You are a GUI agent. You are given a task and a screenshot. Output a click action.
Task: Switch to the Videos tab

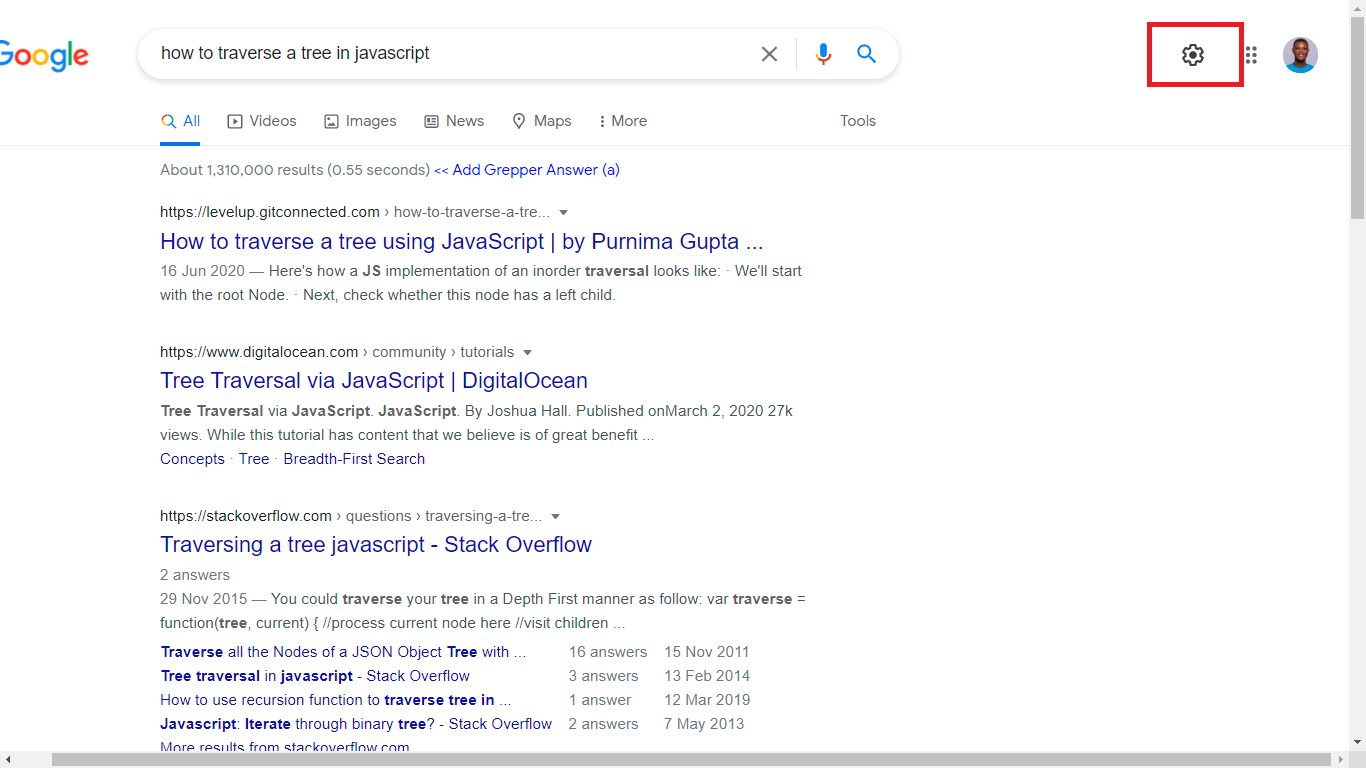coord(262,121)
